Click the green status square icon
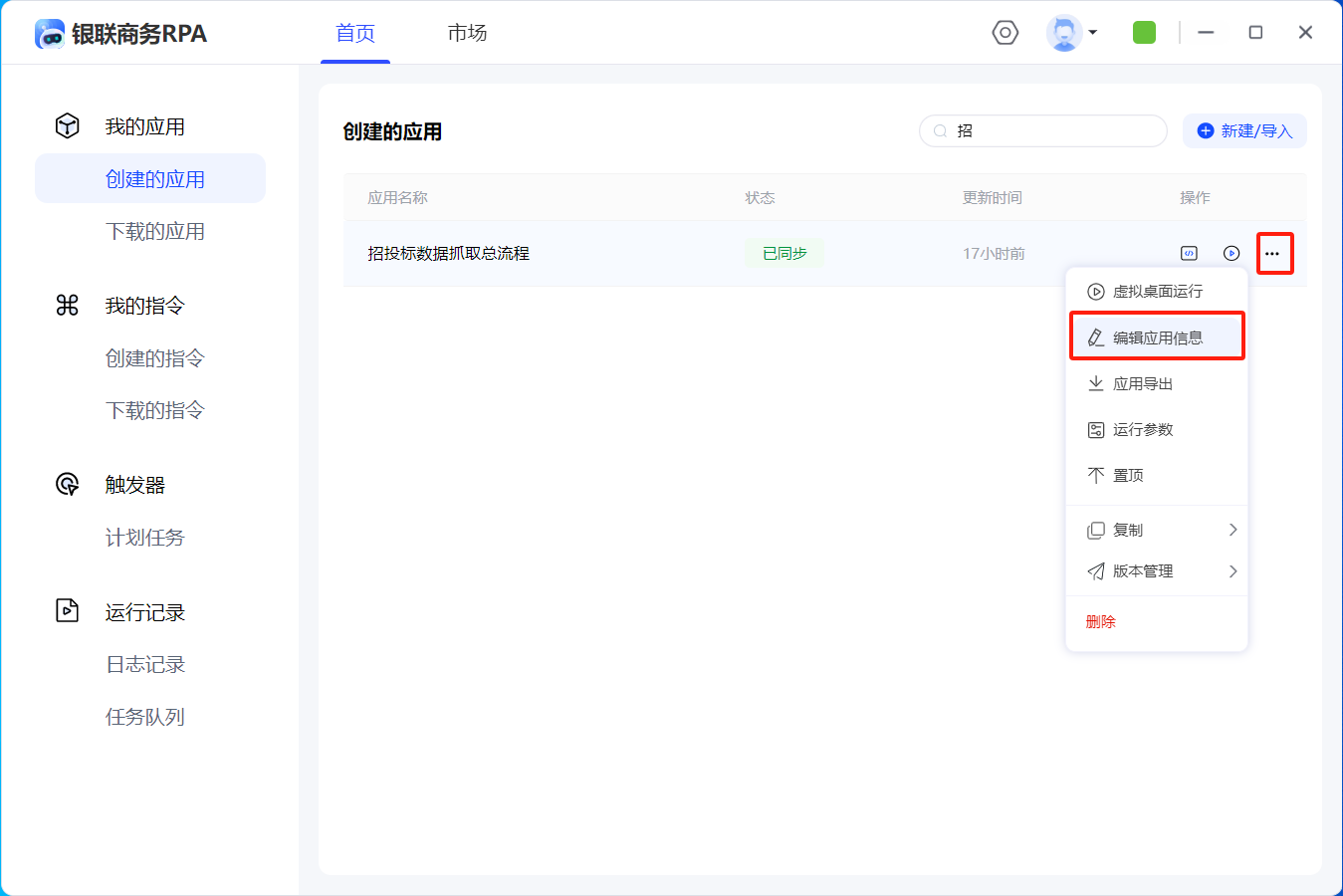1343x896 pixels. [x=1144, y=33]
